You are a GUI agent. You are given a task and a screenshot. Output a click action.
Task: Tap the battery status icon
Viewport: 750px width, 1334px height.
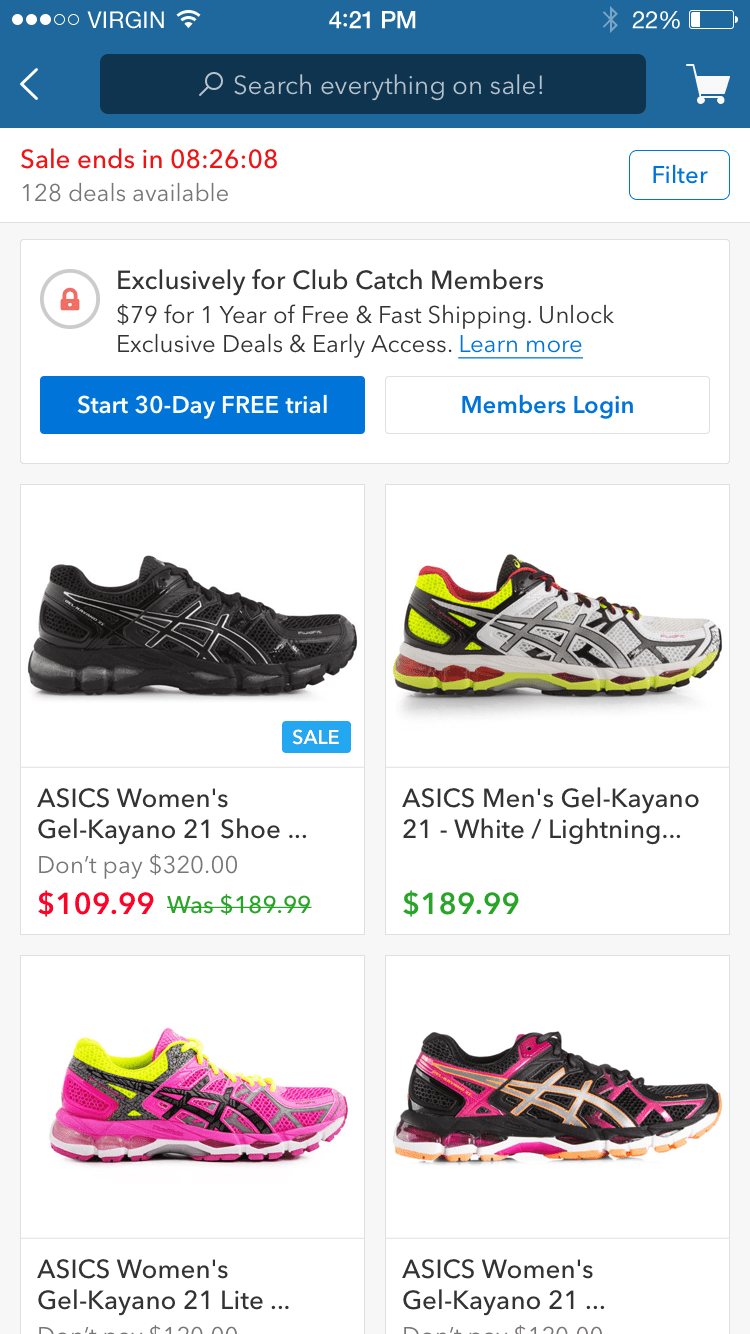click(x=712, y=20)
